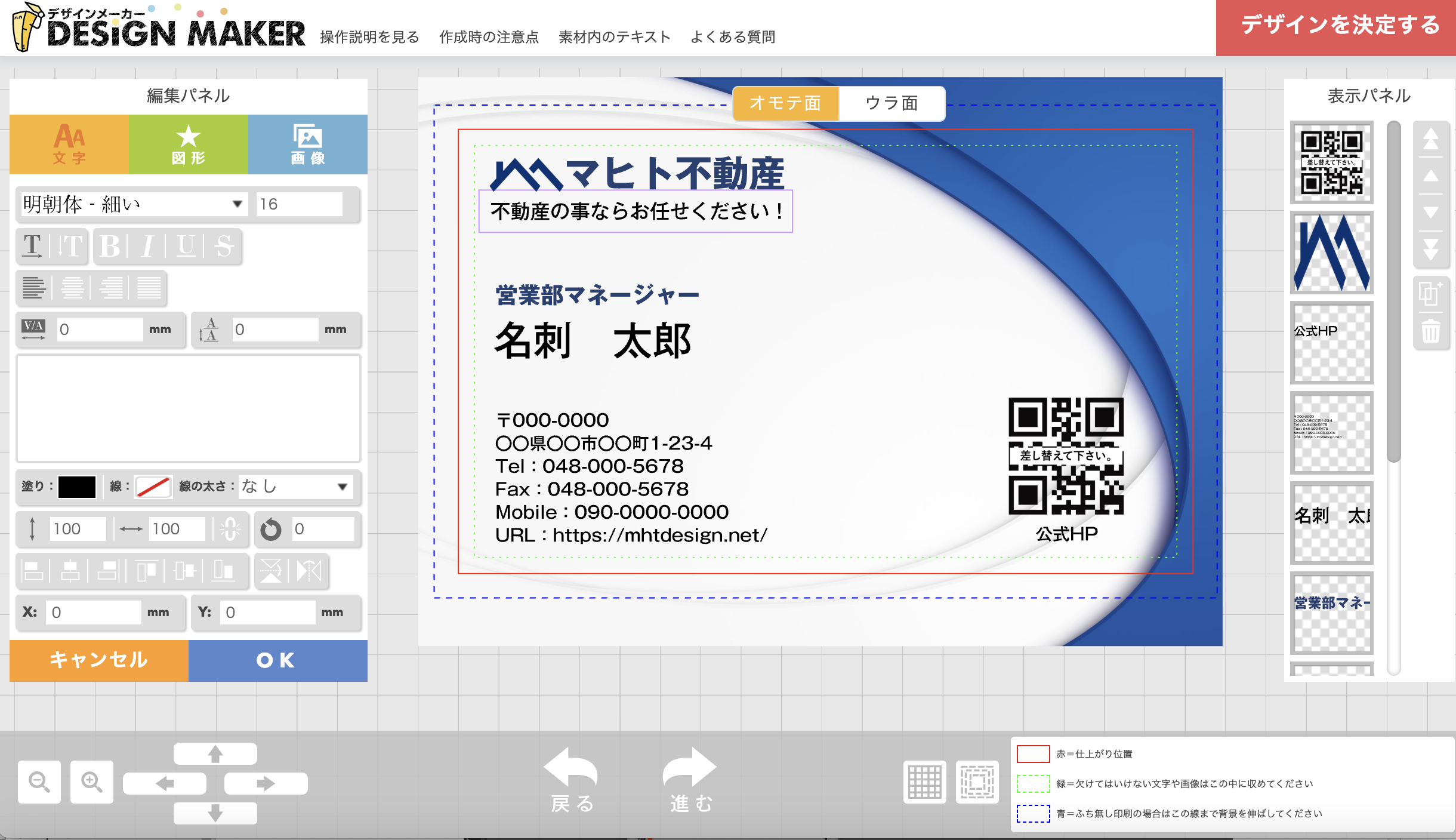Open the 操作説明を見る link
The height and width of the screenshot is (840, 1456).
tap(370, 37)
